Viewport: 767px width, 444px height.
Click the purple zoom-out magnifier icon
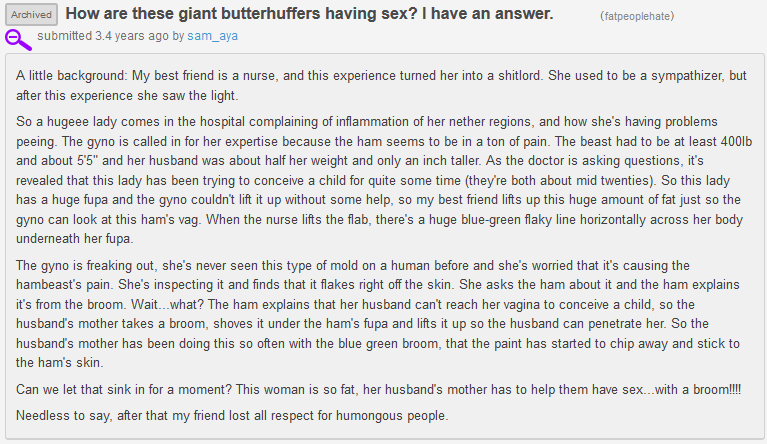[18, 40]
